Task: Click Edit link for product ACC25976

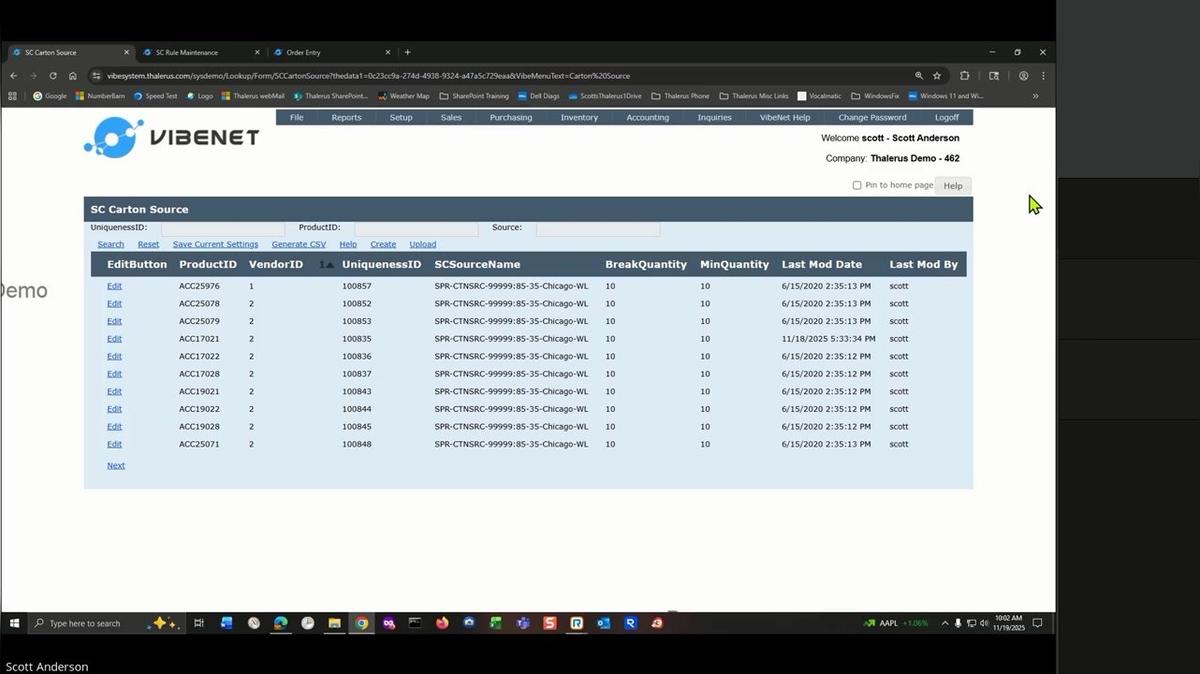Action: (x=114, y=286)
